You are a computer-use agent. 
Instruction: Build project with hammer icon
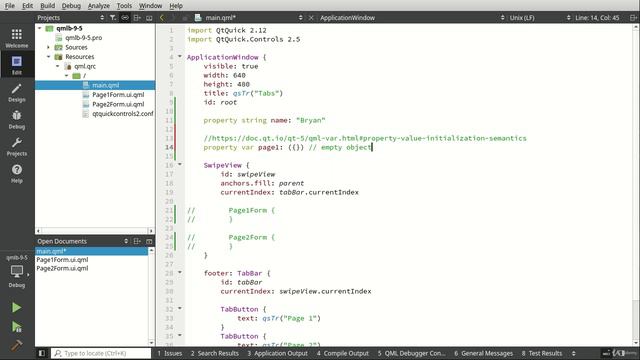(16, 345)
